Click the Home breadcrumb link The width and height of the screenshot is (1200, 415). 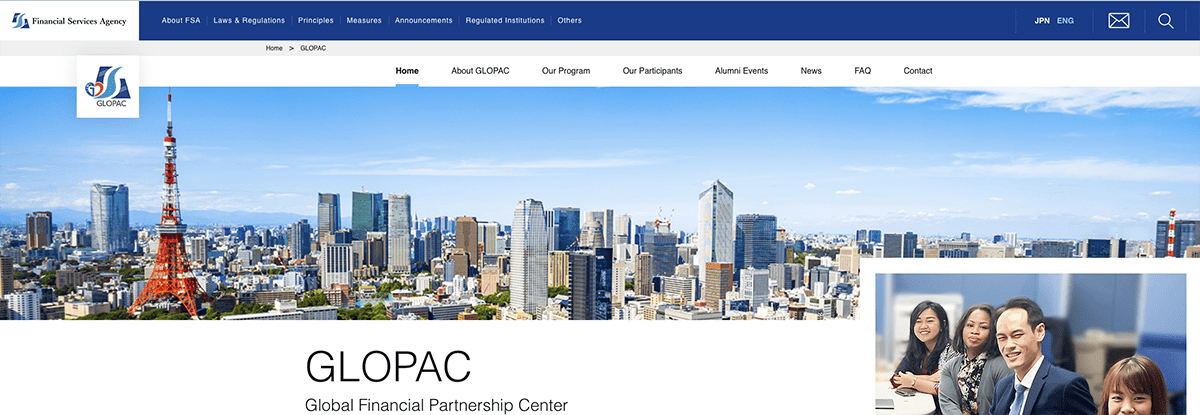[x=274, y=48]
